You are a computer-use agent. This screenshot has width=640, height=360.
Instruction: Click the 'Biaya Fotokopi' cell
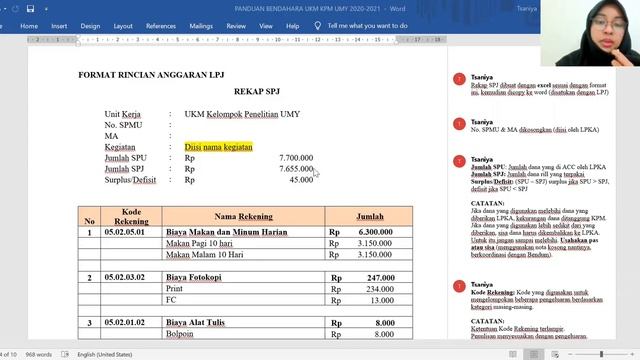coord(243,277)
